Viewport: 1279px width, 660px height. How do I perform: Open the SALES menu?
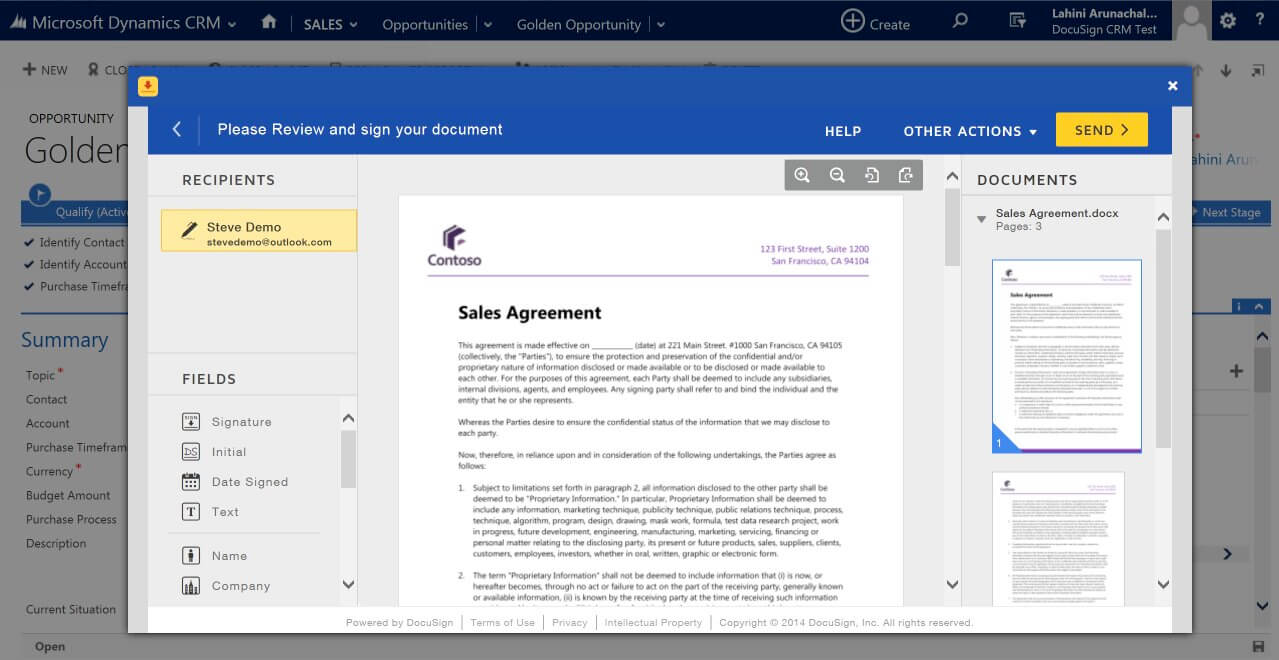(x=330, y=22)
